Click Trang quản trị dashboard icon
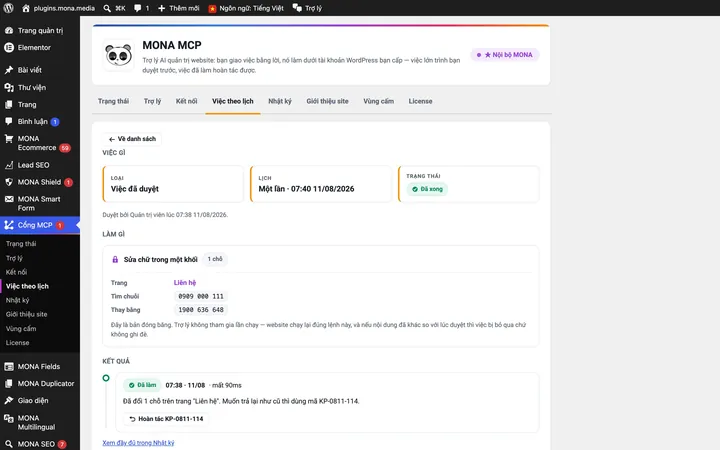Viewport: 720px width, 450px height. (9, 30)
